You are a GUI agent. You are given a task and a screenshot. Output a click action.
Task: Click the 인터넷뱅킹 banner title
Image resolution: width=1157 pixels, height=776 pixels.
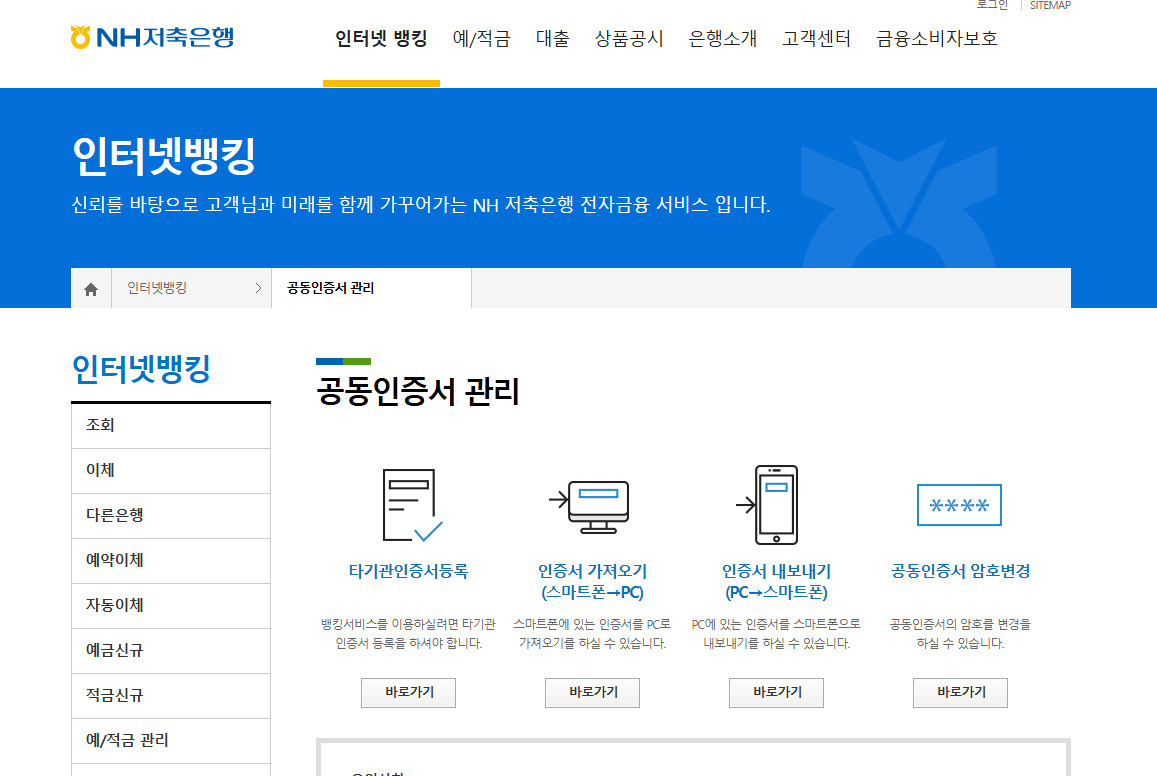[x=164, y=156]
